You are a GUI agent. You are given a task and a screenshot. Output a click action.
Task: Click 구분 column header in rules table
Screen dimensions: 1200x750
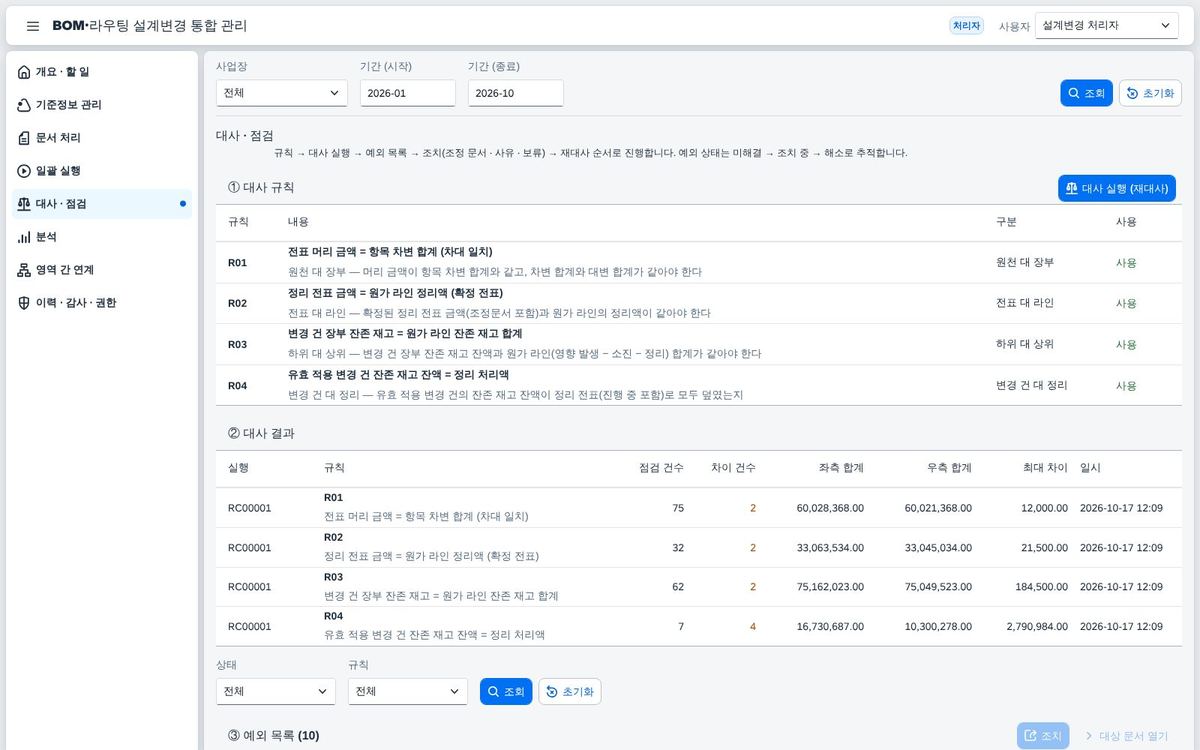(x=1006, y=222)
